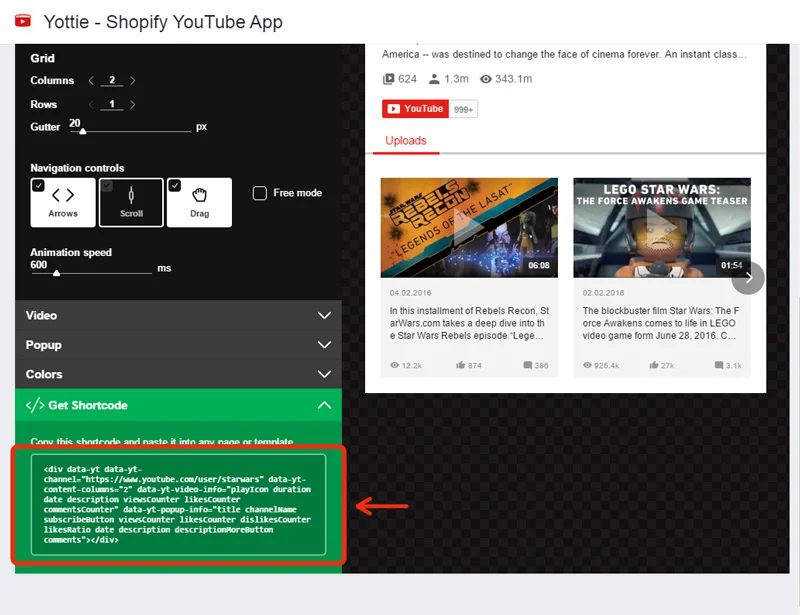800x615 pixels.
Task: Click the 999+ subscriber count badge
Action: click(x=463, y=109)
